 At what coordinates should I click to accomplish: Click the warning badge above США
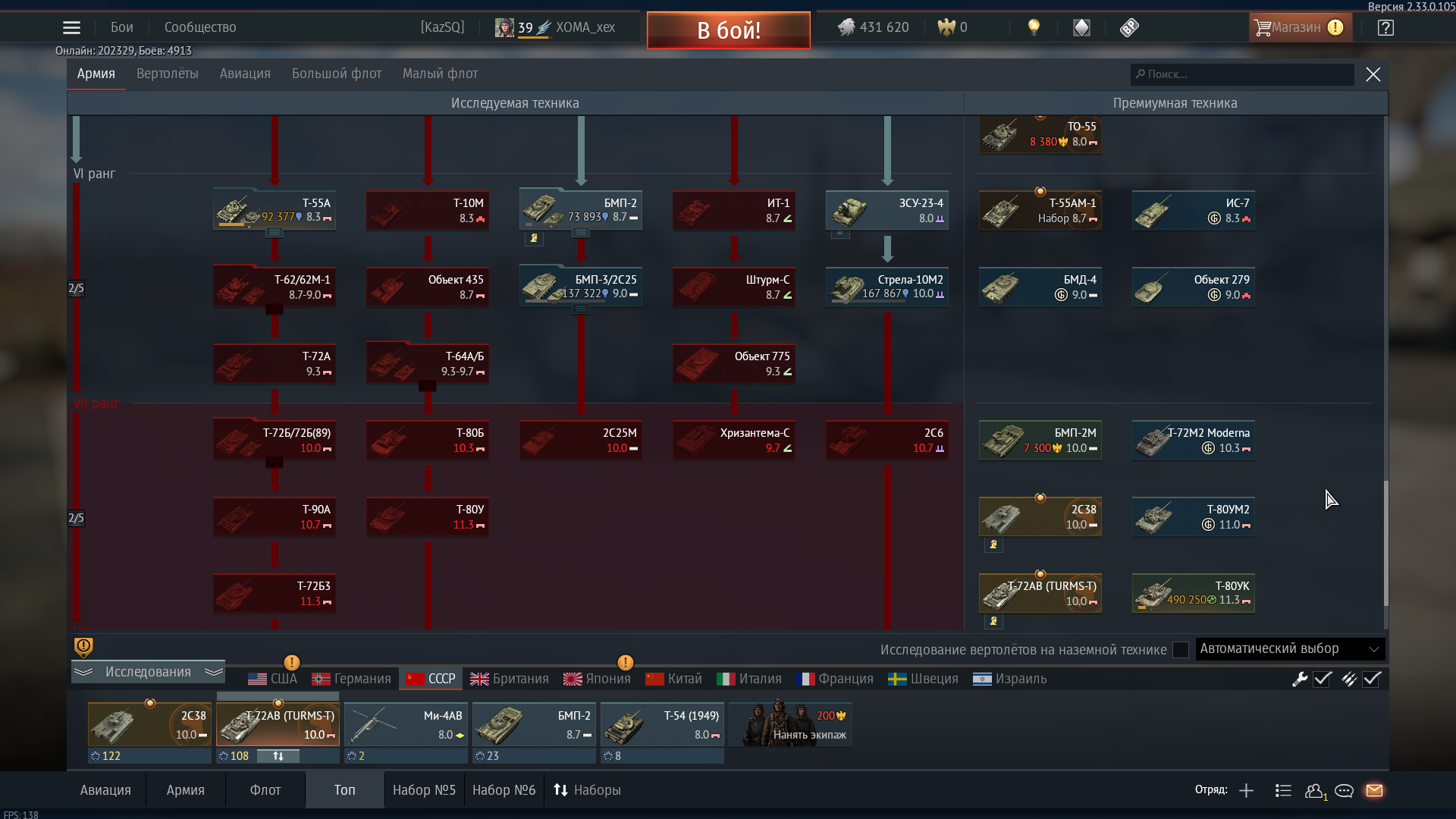point(291,662)
